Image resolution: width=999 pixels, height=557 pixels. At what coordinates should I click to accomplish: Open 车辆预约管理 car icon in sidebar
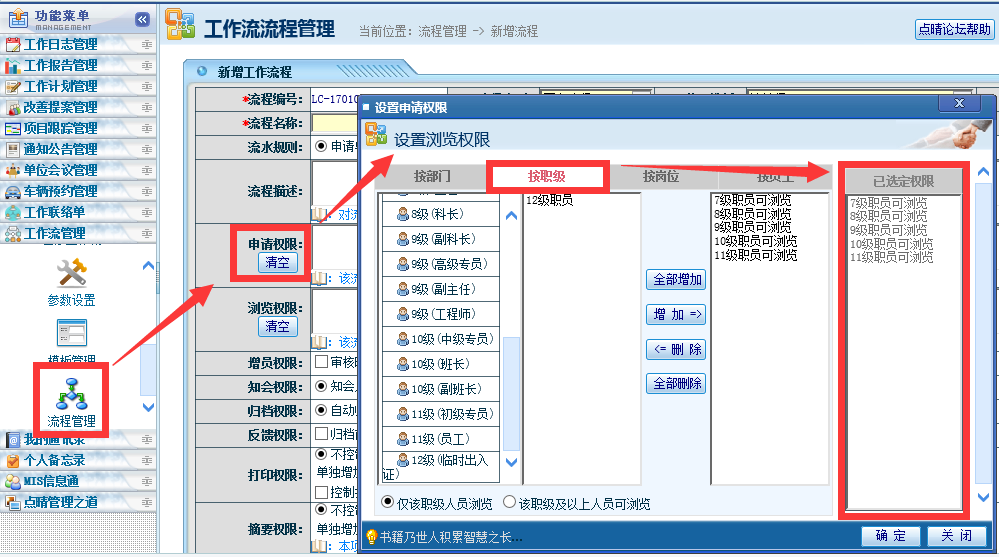click(13, 192)
